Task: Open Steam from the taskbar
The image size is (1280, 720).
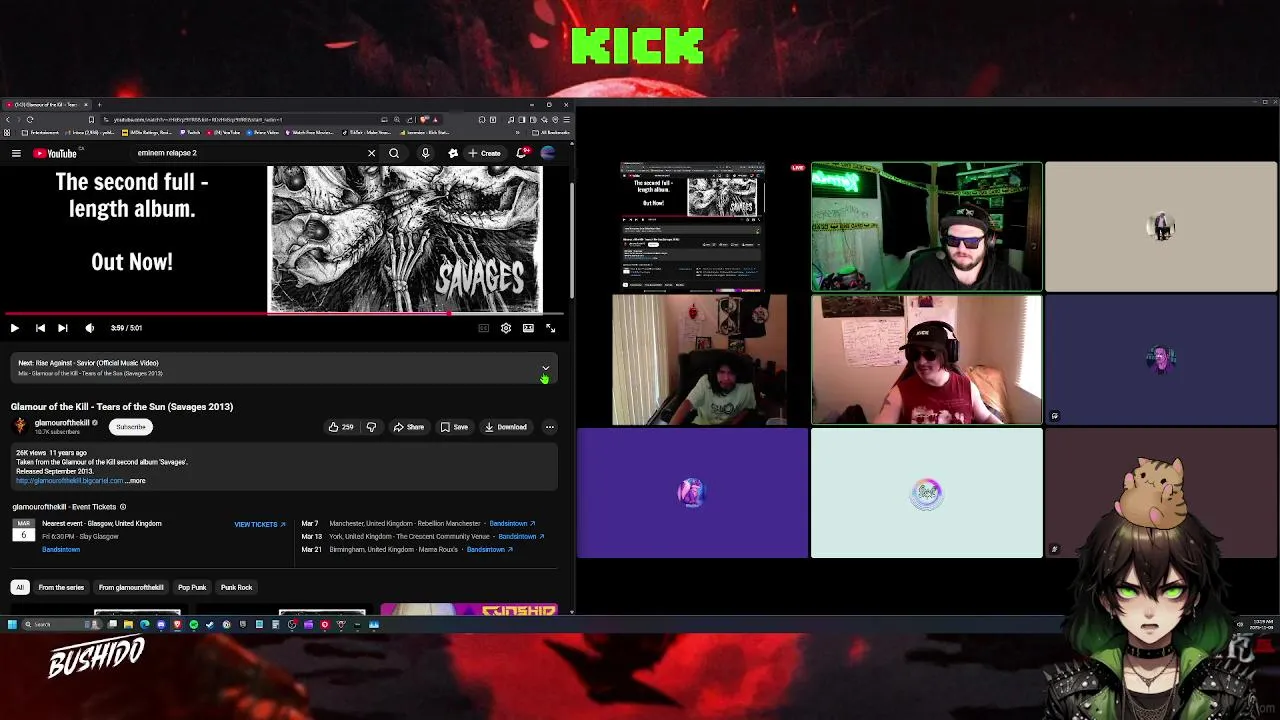Action: tap(209, 625)
